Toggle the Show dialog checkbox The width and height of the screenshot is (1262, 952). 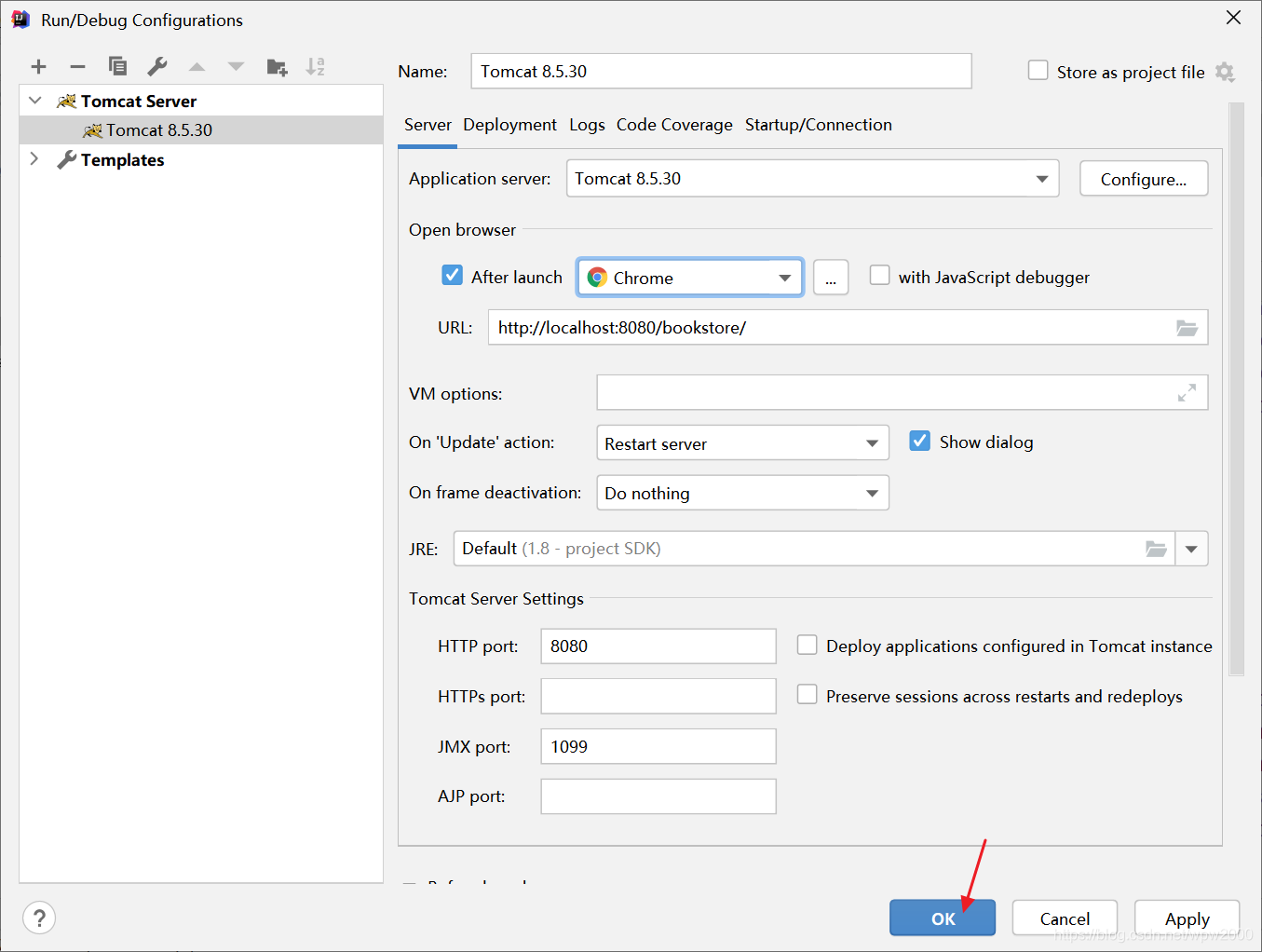coord(919,441)
